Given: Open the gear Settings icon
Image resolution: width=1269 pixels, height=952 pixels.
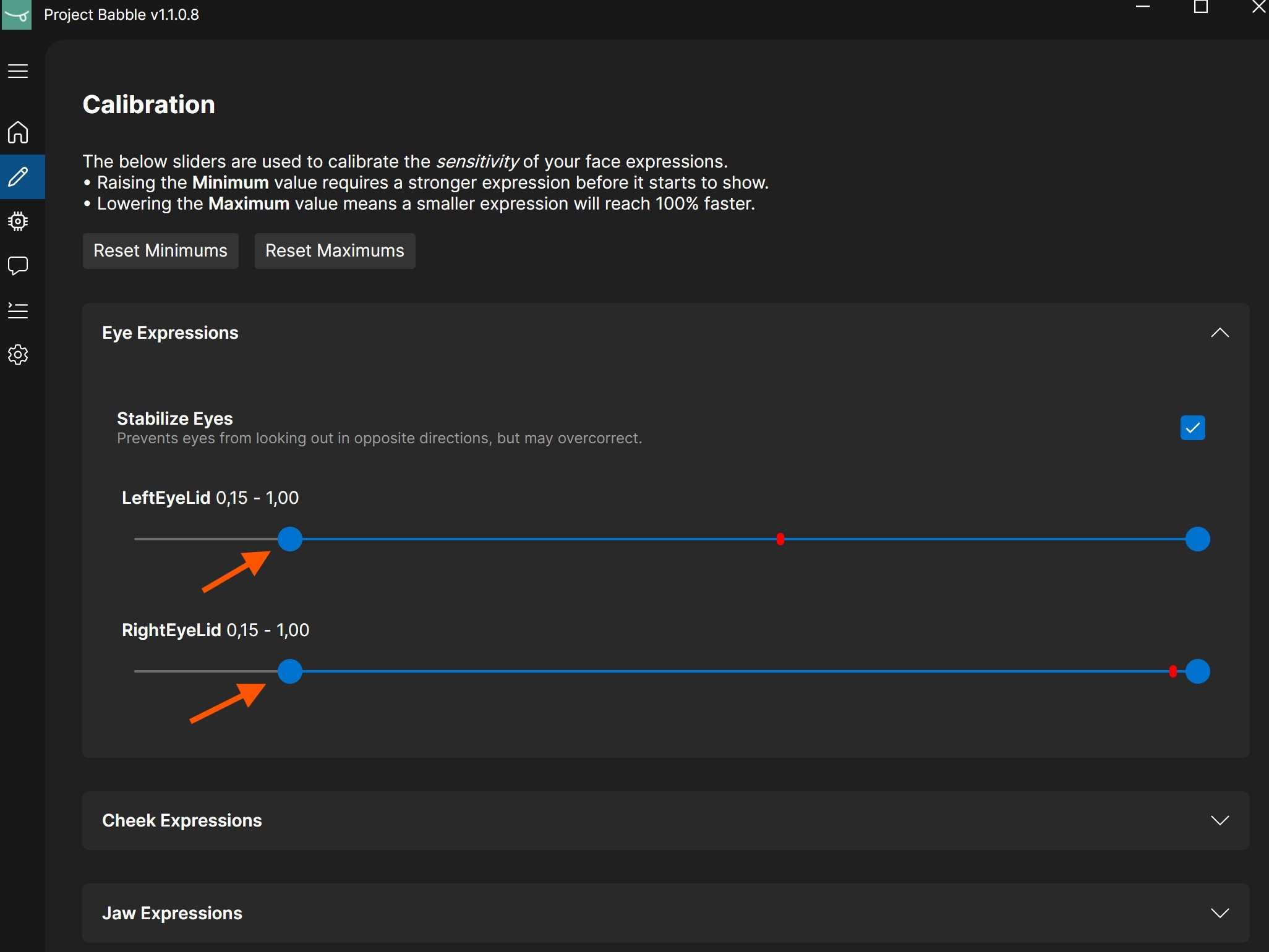Looking at the screenshot, I should tap(18, 355).
